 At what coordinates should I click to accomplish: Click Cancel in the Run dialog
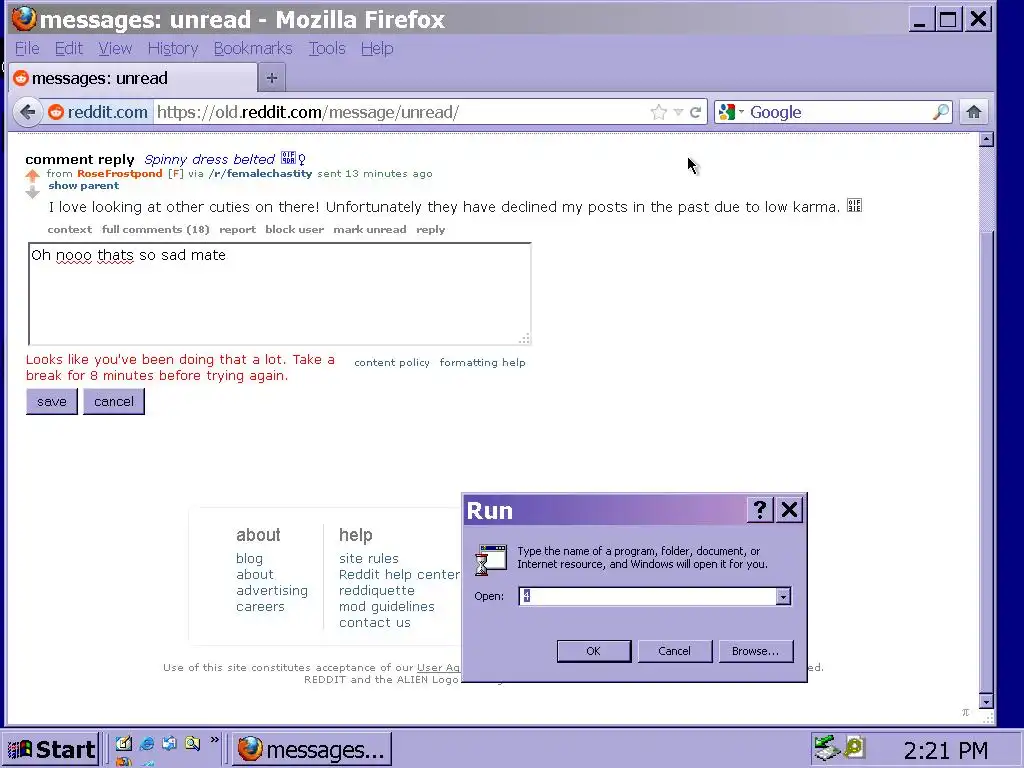tap(675, 651)
